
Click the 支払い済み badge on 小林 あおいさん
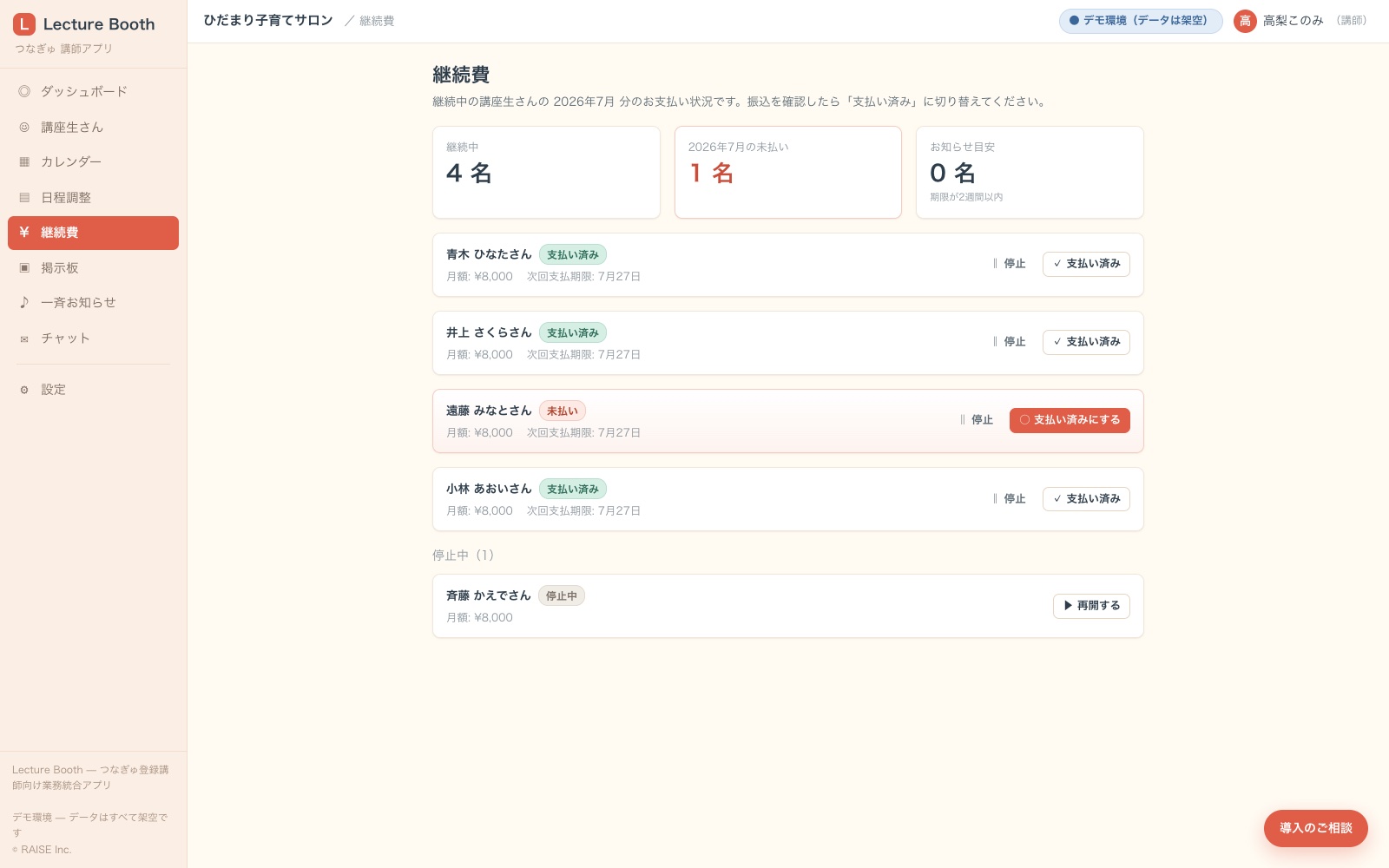pos(573,490)
